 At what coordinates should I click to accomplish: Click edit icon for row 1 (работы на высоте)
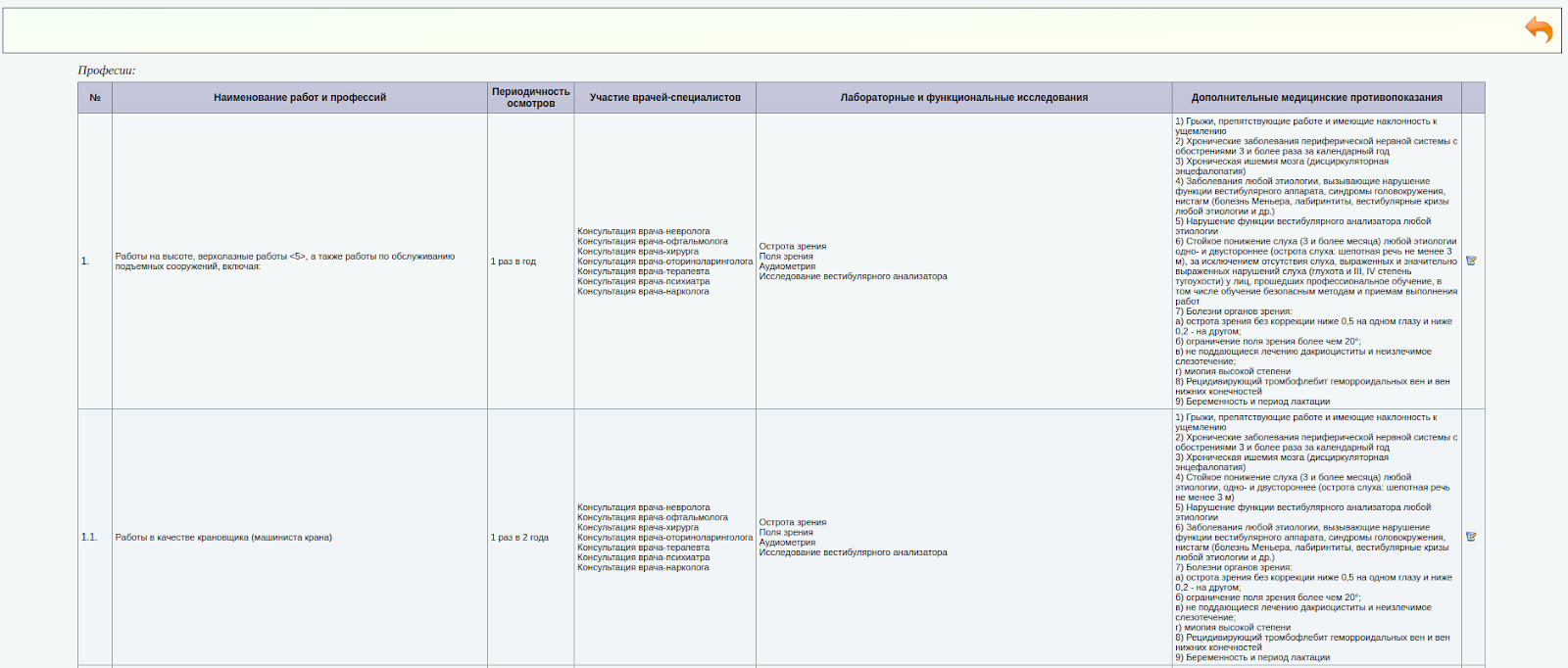[1471, 261]
